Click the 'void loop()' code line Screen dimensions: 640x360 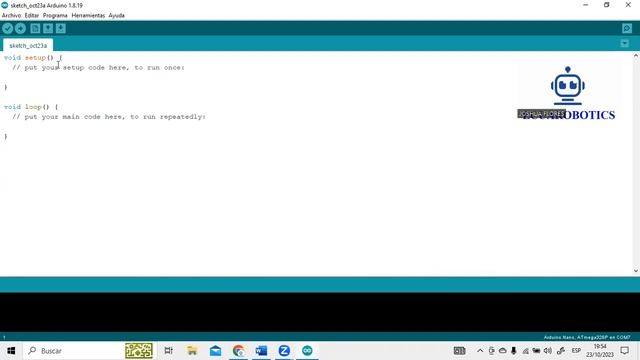tap(31, 107)
